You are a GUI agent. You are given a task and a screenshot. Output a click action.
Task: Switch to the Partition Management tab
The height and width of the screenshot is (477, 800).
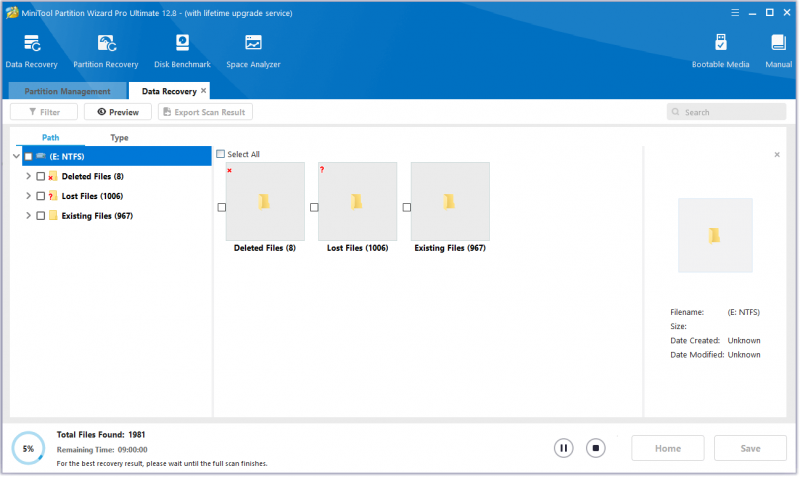click(67, 91)
